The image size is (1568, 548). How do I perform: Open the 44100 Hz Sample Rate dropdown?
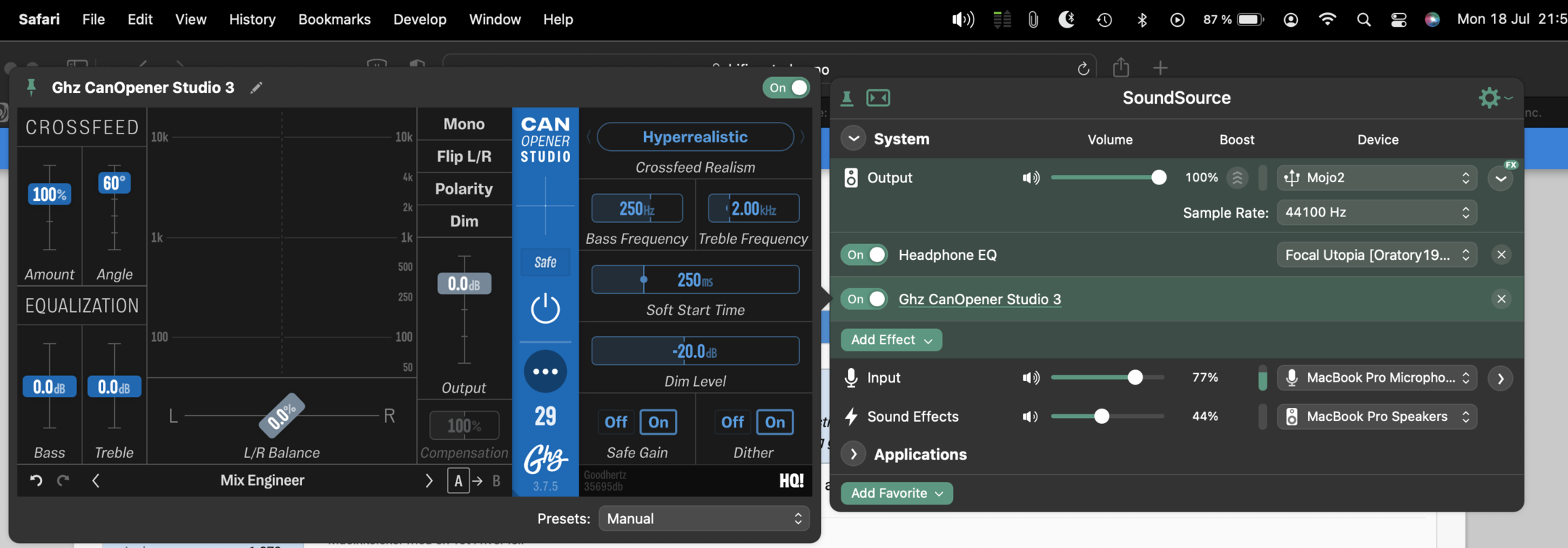coord(1377,213)
